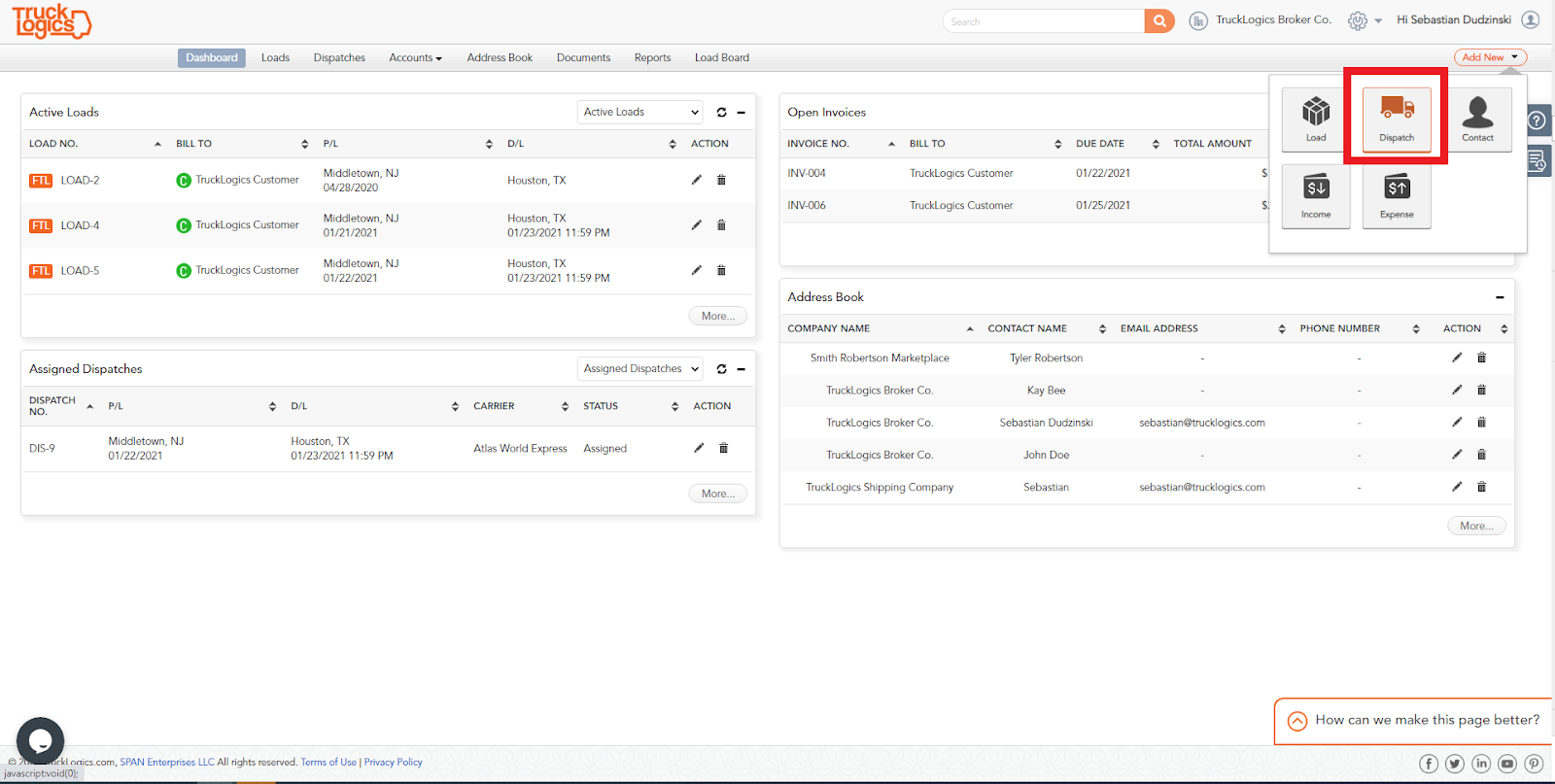Edit Smith Robertson Marketplace contact

[1457, 358]
